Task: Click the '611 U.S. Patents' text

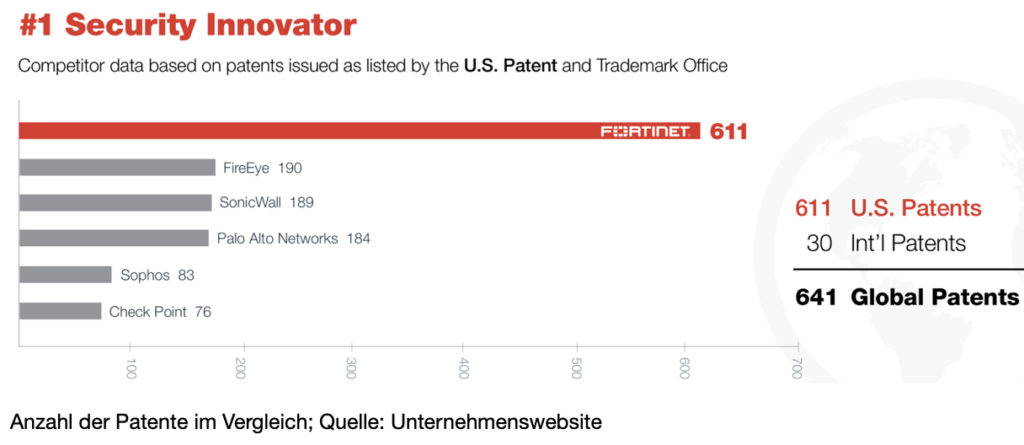Action: pyautogui.click(x=888, y=208)
